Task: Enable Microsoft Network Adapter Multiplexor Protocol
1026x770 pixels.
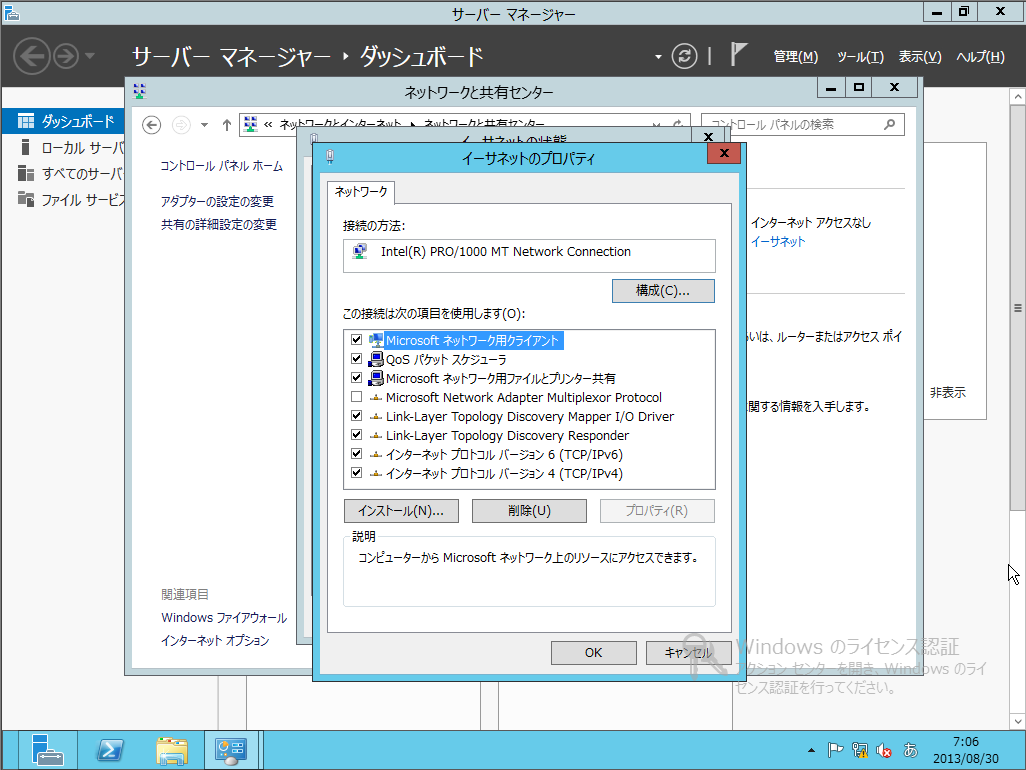Action: click(356, 398)
